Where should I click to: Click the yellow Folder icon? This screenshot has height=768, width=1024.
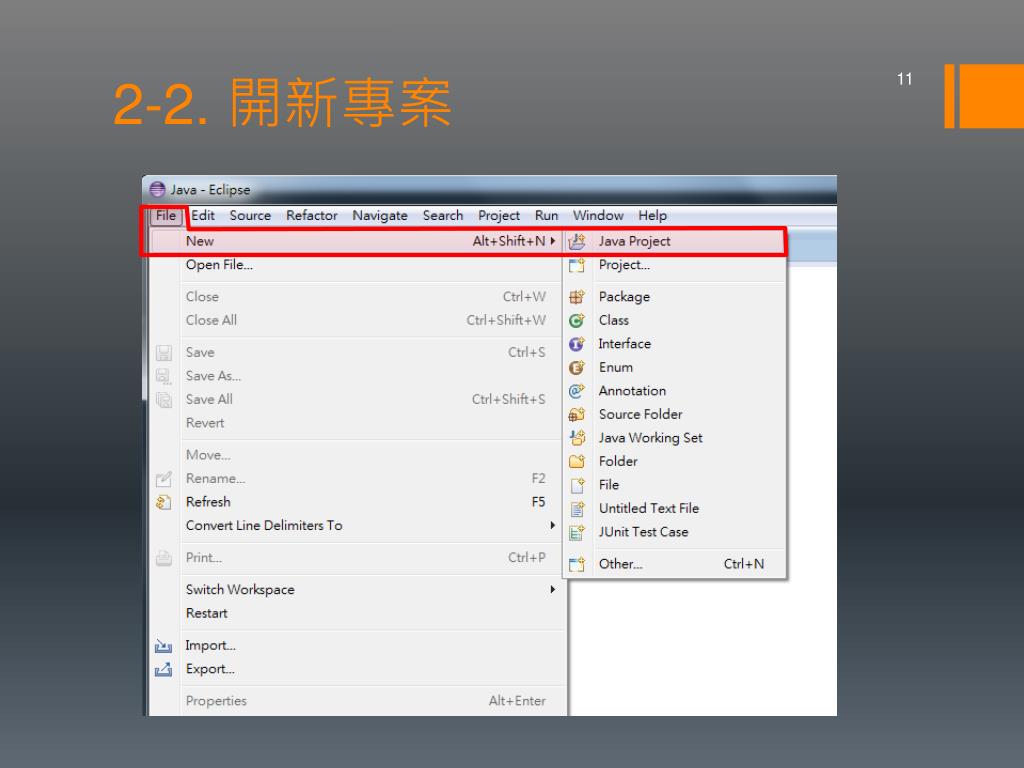pyautogui.click(x=577, y=462)
